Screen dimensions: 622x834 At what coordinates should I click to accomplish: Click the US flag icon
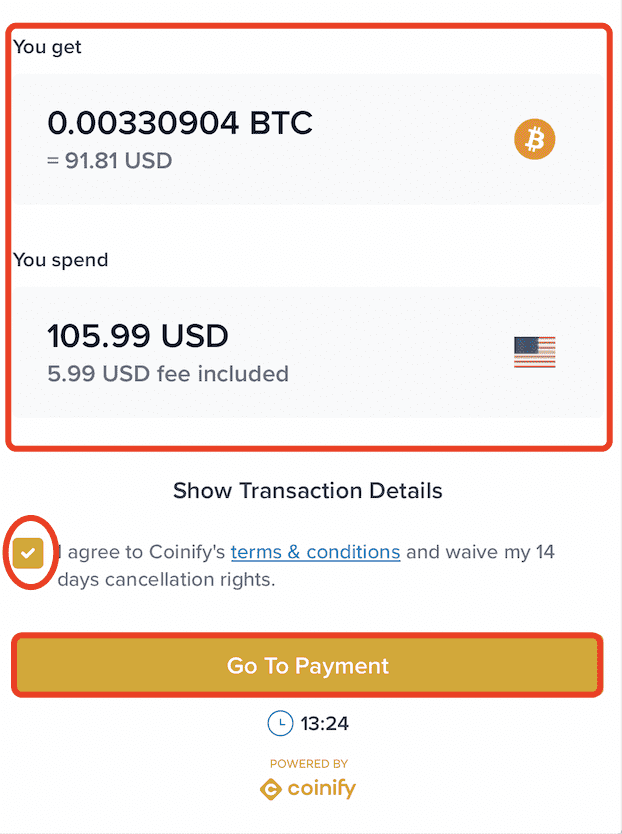(534, 352)
